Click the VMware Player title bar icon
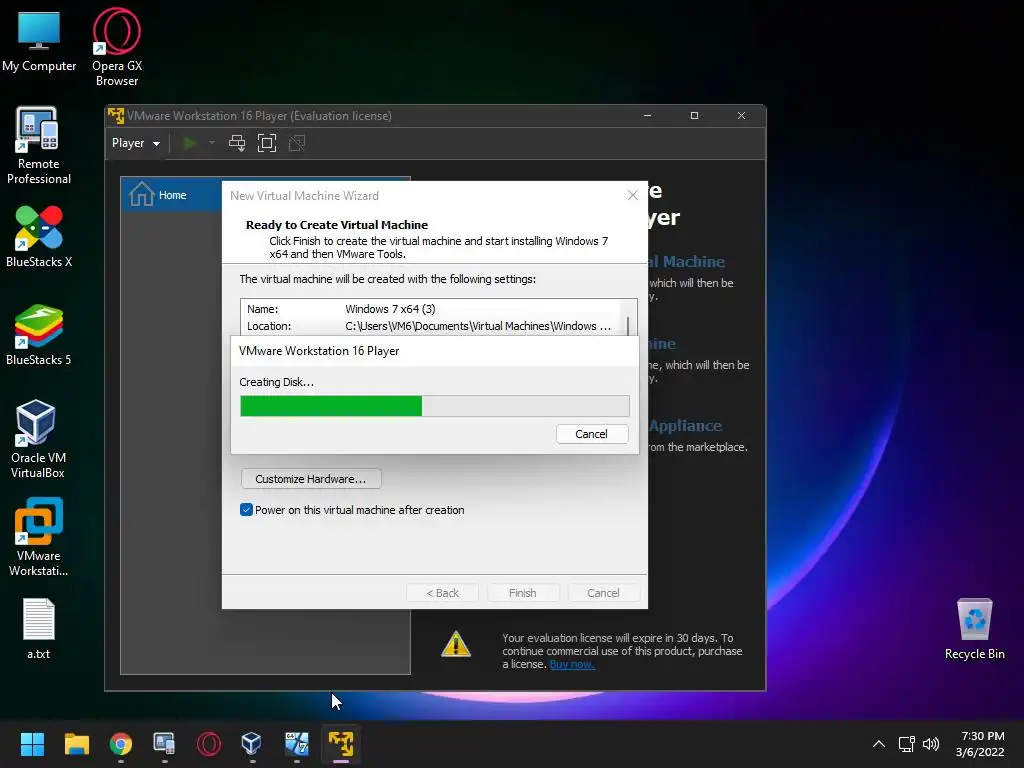 [116, 116]
